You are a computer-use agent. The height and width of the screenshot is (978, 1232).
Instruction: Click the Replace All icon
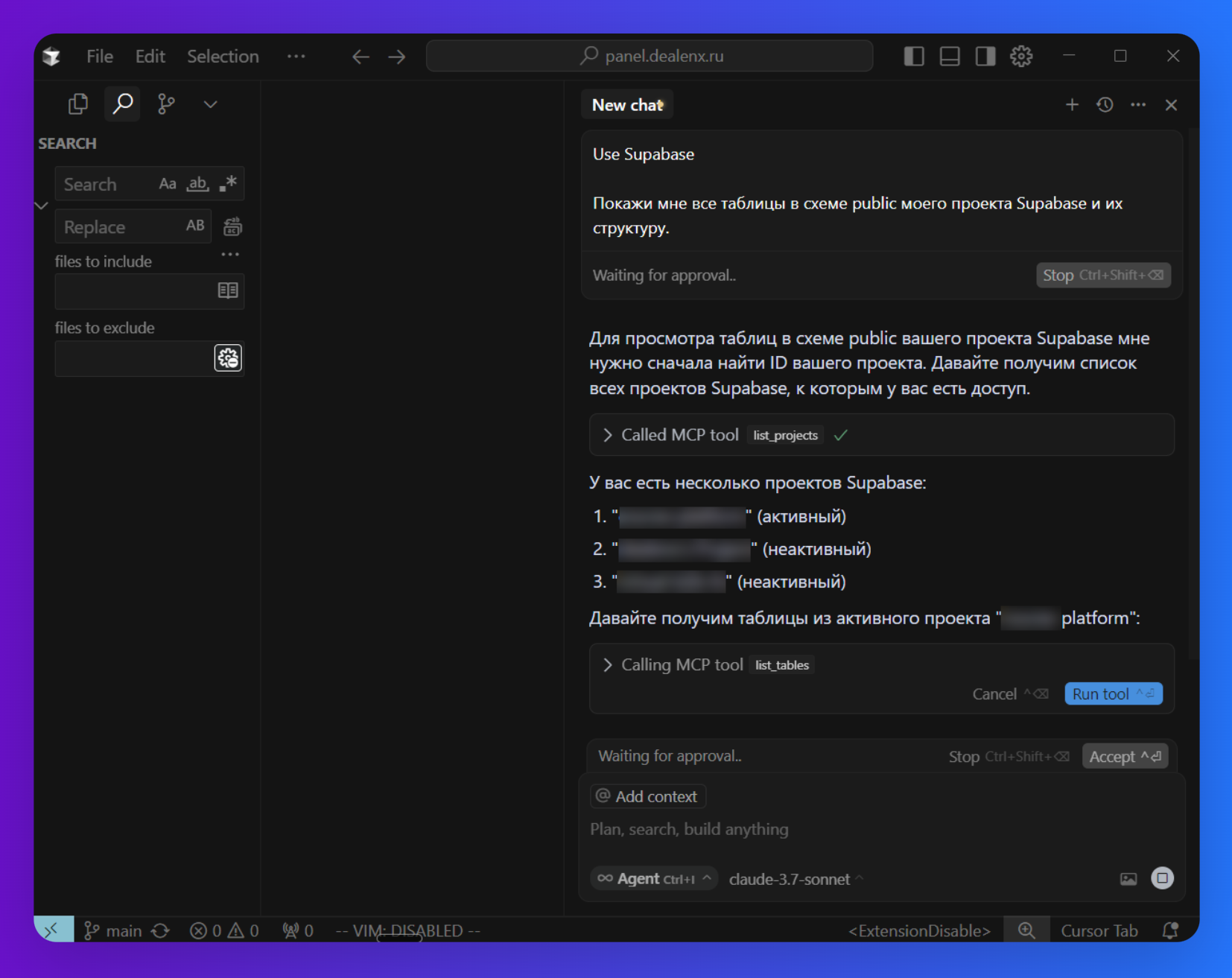pos(233,226)
